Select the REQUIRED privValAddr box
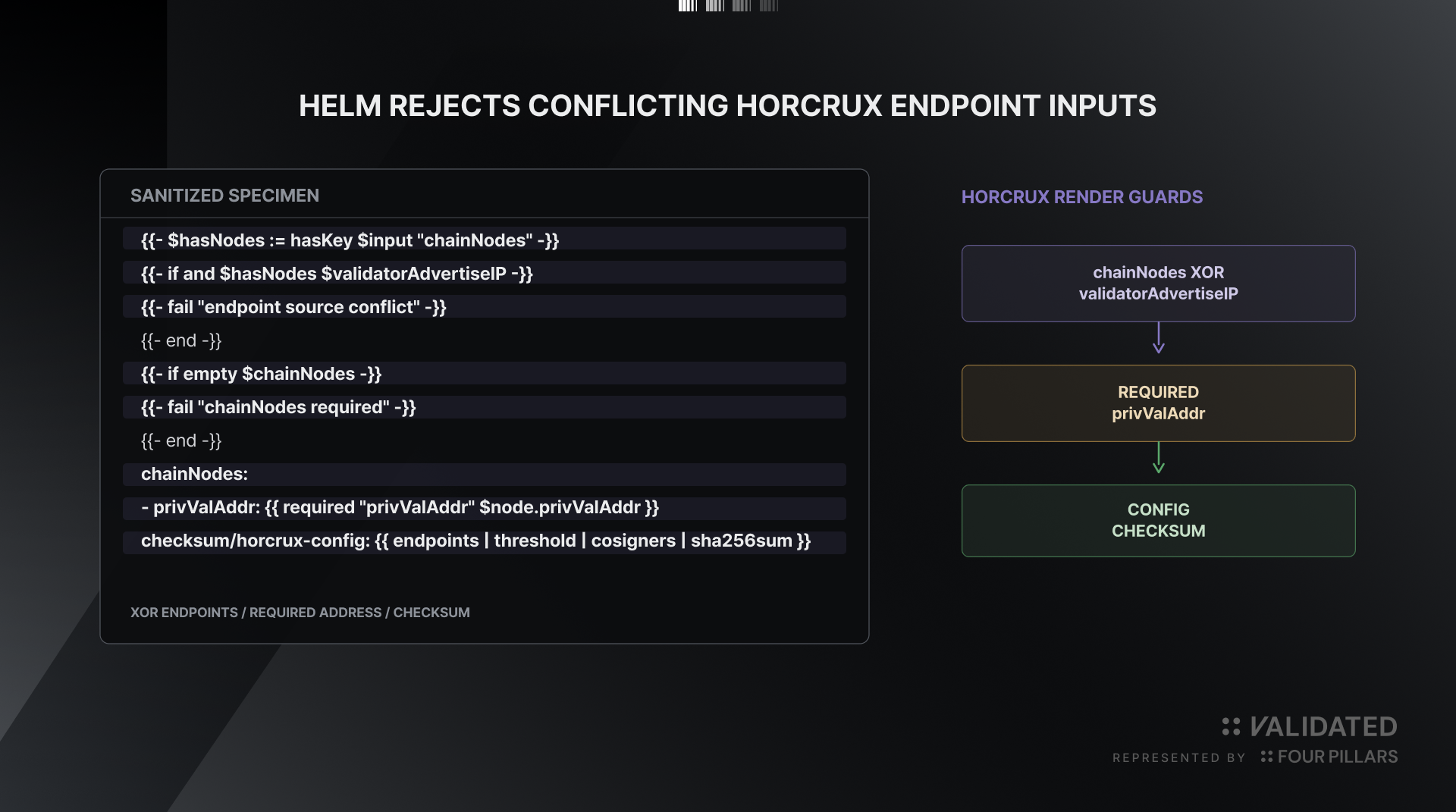 [1158, 403]
